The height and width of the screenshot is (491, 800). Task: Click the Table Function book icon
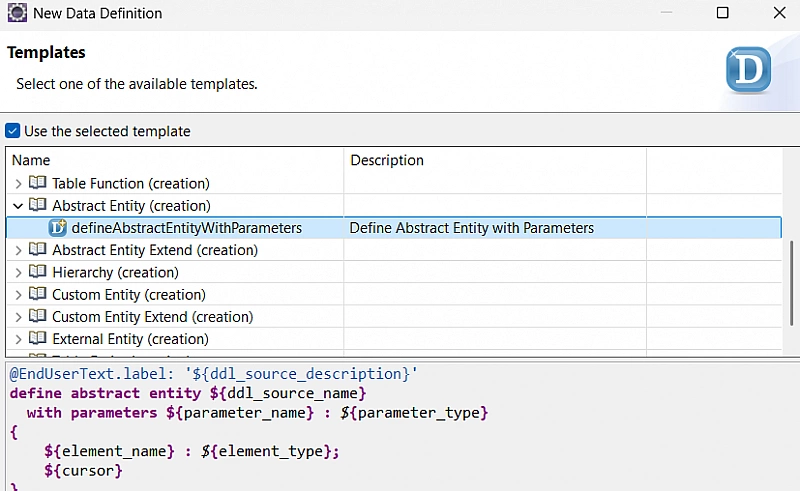[38, 184]
